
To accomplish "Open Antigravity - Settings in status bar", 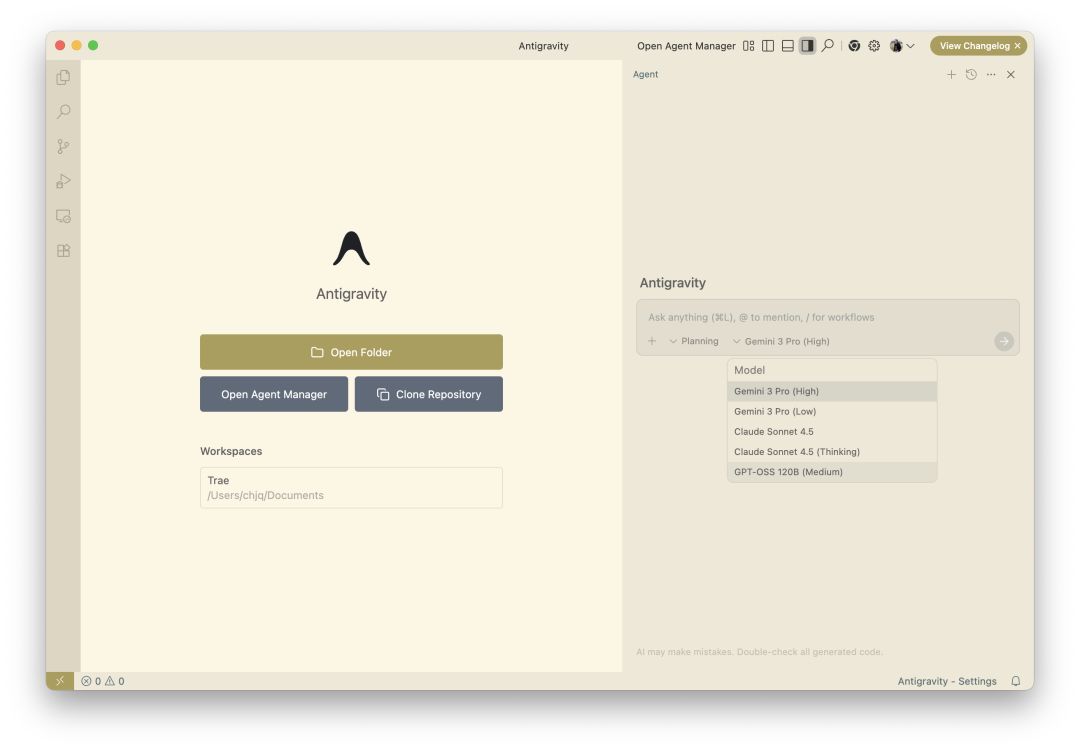I will [x=947, y=681].
